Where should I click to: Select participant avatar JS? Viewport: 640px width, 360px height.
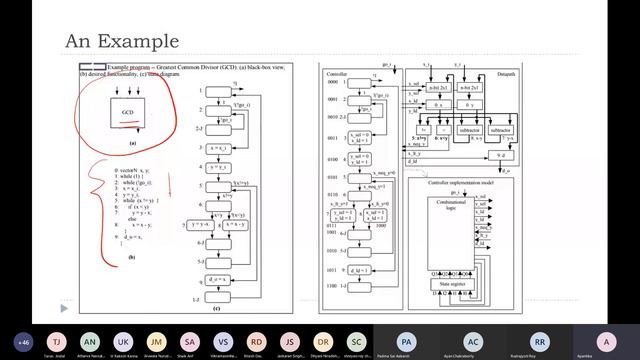click(x=290, y=342)
